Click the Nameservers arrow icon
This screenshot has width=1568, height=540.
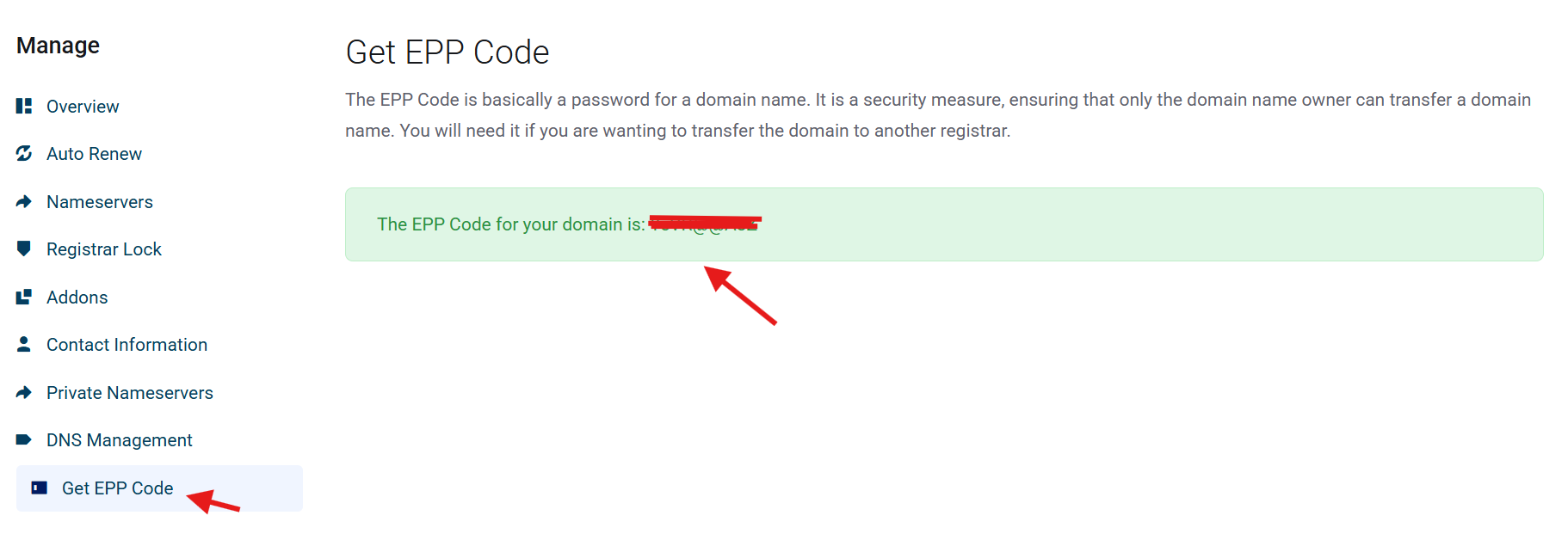click(24, 201)
